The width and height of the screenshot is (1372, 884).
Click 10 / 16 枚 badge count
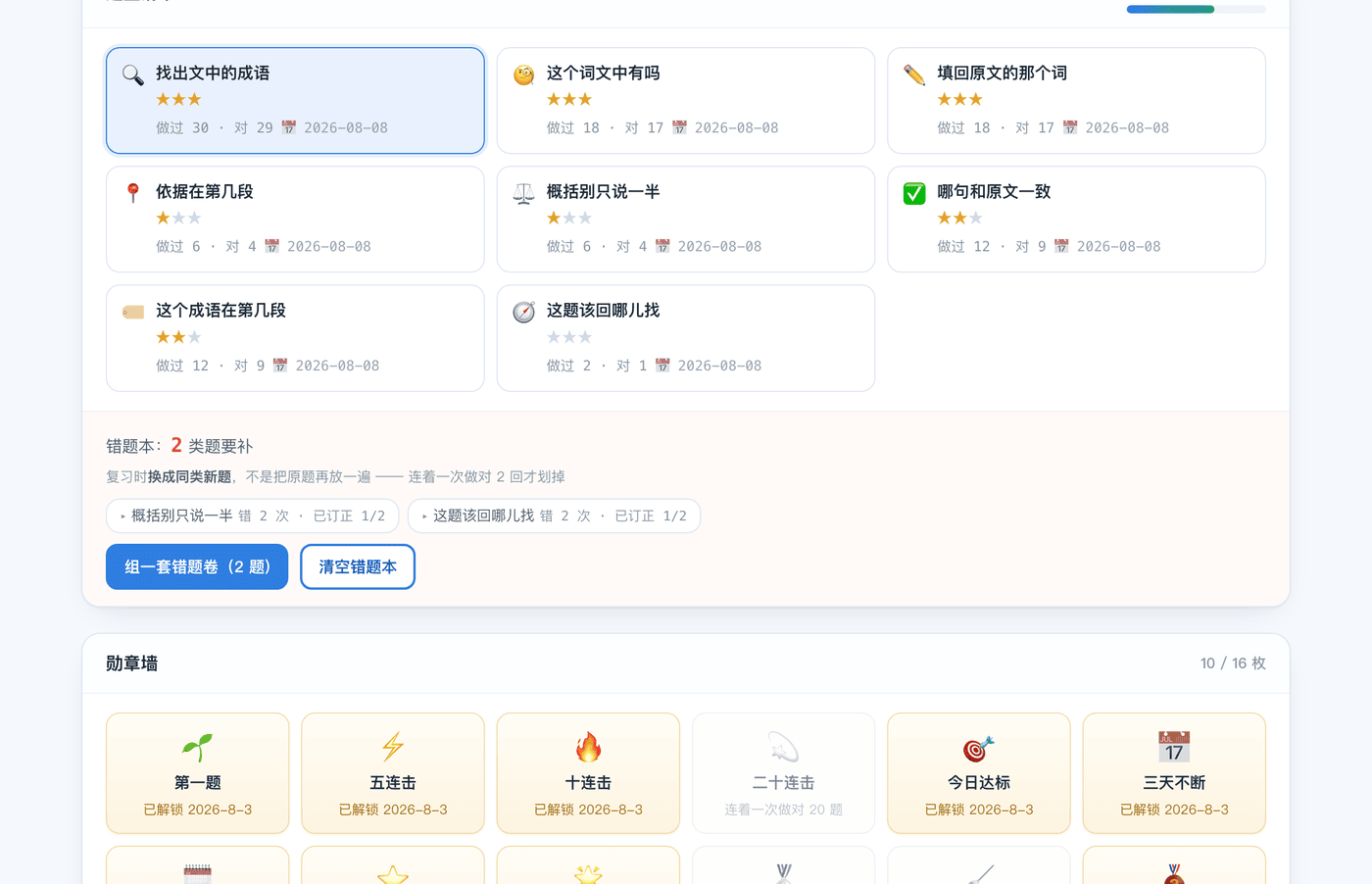pyautogui.click(x=1233, y=663)
